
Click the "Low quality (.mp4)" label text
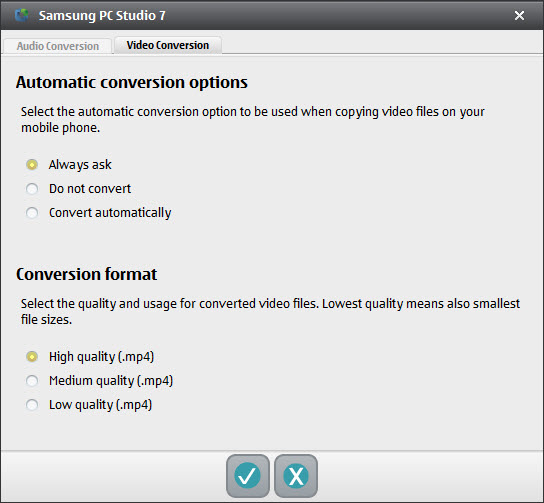click(100, 405)
